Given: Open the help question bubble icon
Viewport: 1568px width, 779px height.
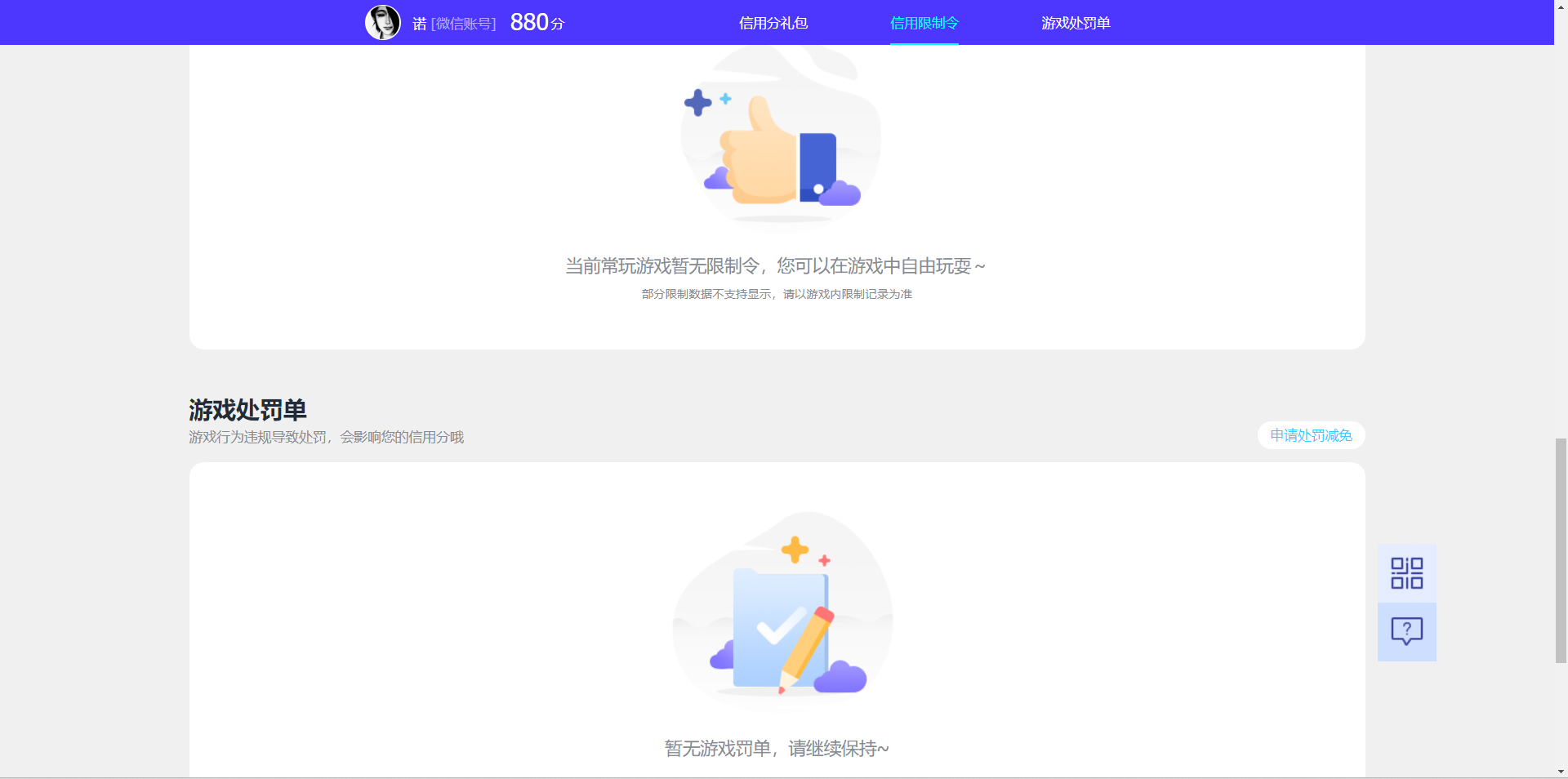Looking at the screenshot, I should [x=1406, y=631].
